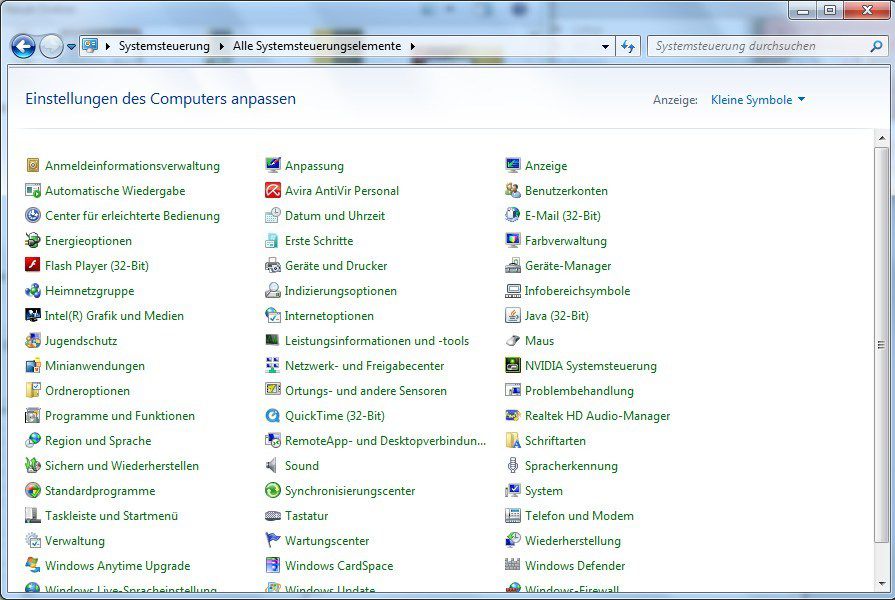Click the Zurück navigation button
Image resolution: width=895 pixels, height=600 pixels.
tap(20, 46)
